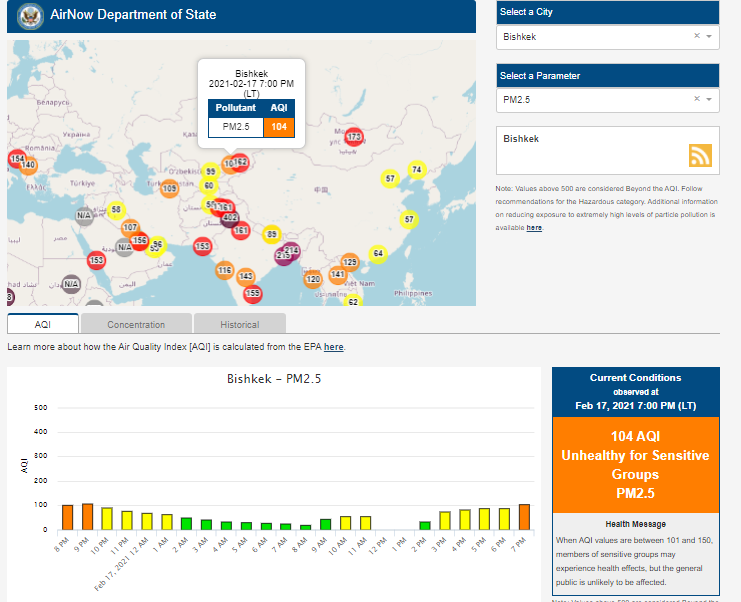Select the red 173 AQI marker in Mongolia
The height and width of the screenshot is (602, 741).
coord(354,137)
